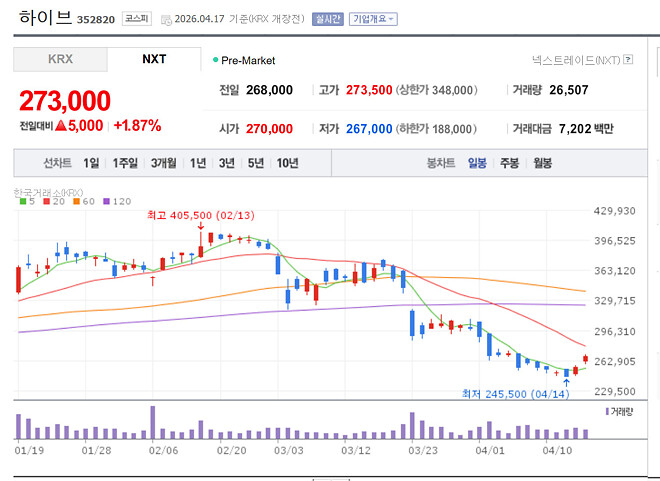Click the 02/06 date on the chart axis
The width and height of the screenshot is (660, 481).
point(164,451)
